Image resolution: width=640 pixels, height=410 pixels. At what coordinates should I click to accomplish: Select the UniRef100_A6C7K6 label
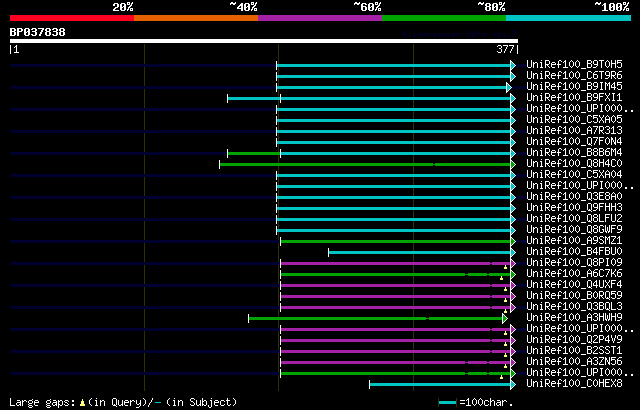[x=574, y=274]
